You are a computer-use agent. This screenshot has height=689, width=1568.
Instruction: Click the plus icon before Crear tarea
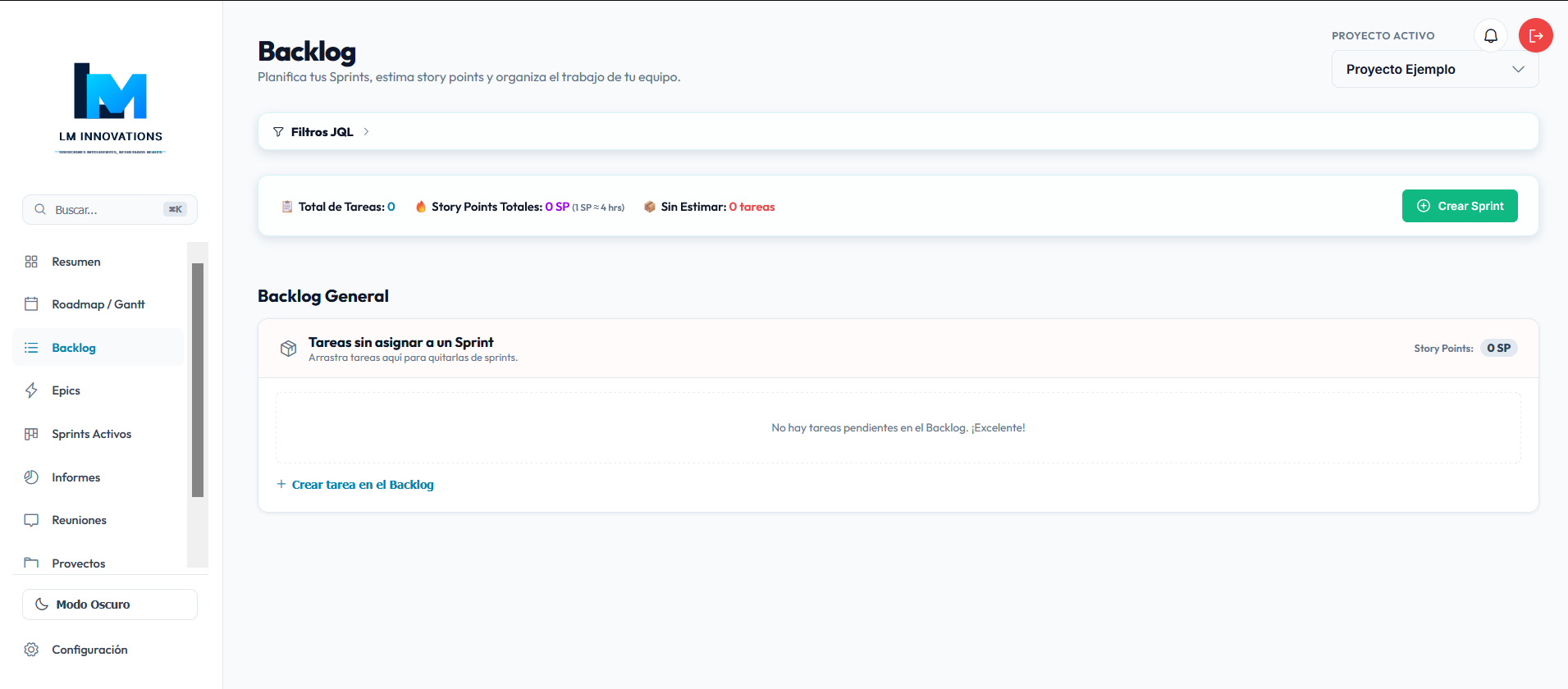tap(281, 484)
